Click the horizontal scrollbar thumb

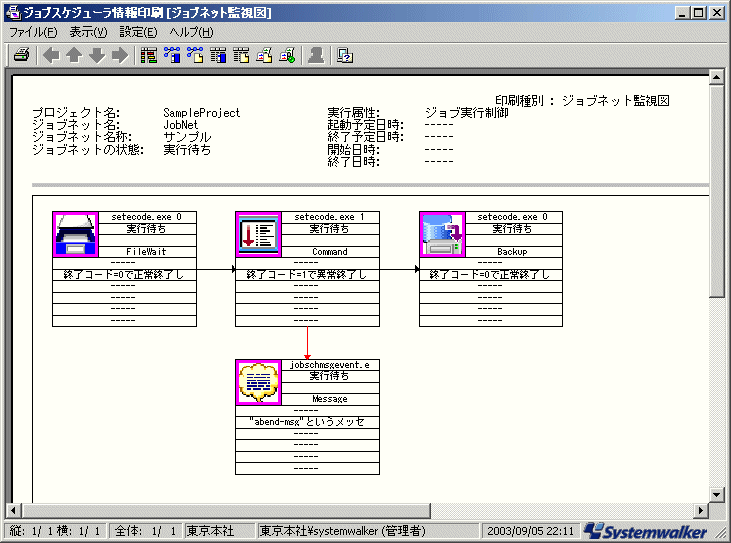[x=226, y=510]
